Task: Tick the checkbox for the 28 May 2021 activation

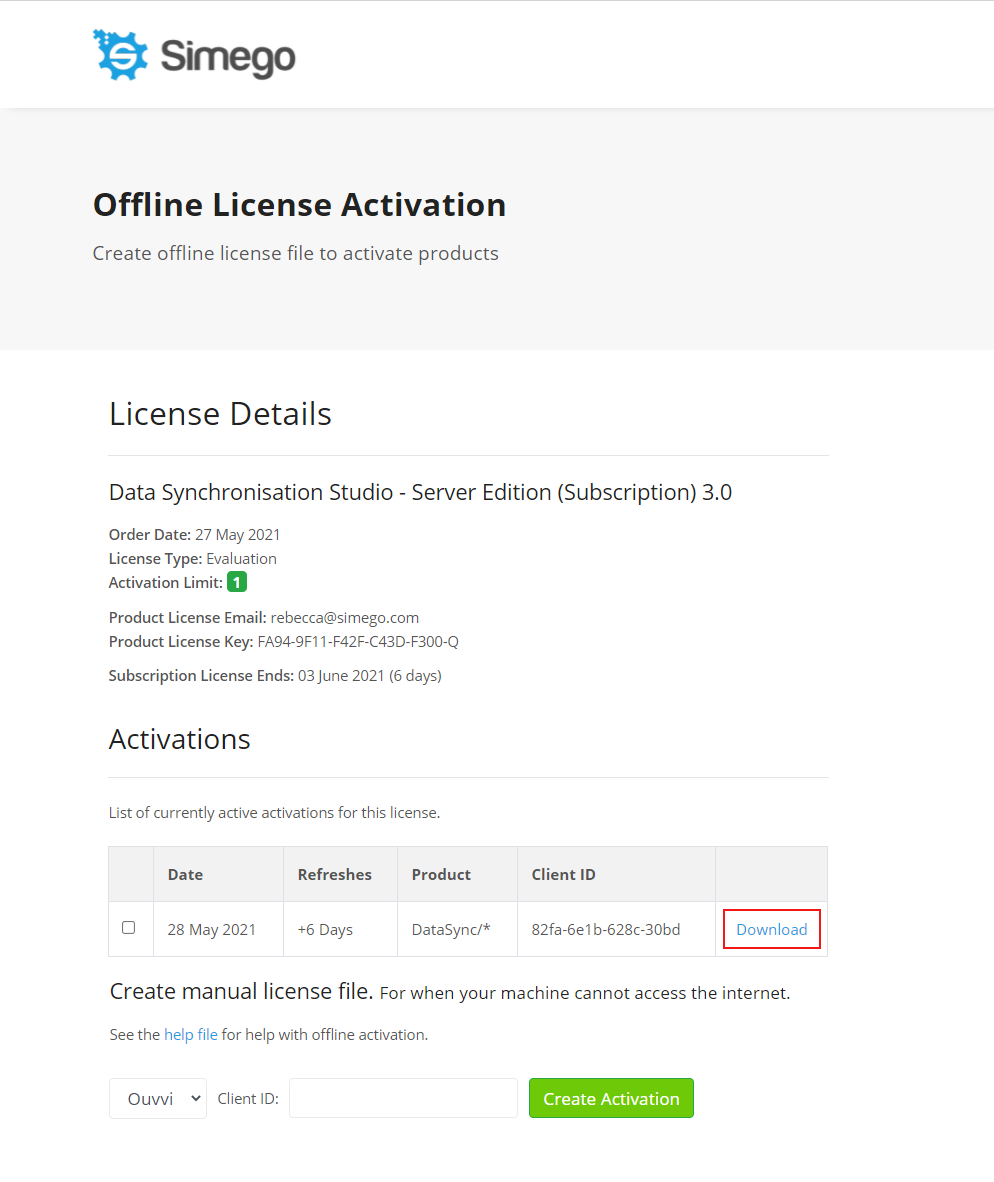Action: click(129, 928)
